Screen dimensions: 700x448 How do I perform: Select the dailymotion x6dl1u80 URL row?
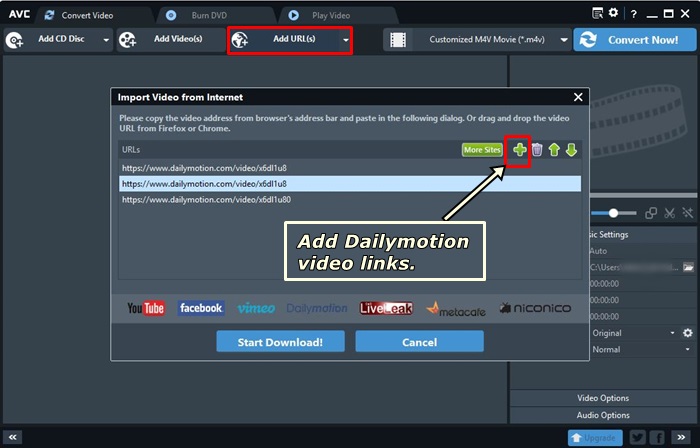click(350, 199)
